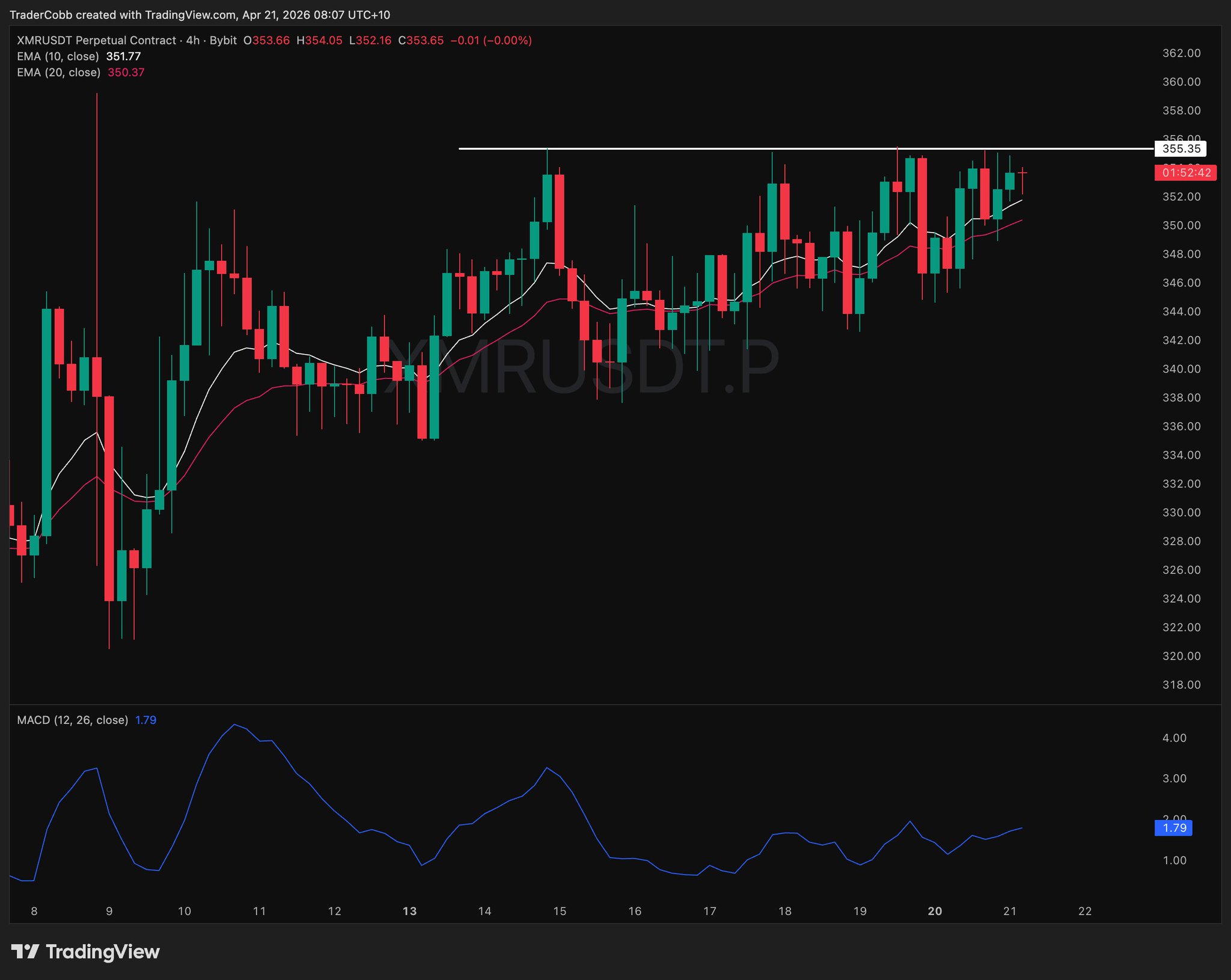Click the 362.00 price scale label
This screenshot has width=1231, height=980.
[x=1181, y=53]
